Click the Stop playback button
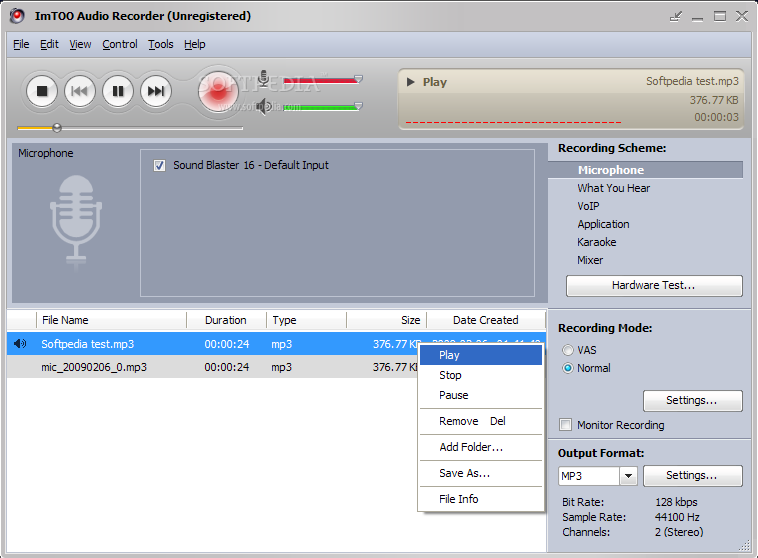 pos(42,91)
